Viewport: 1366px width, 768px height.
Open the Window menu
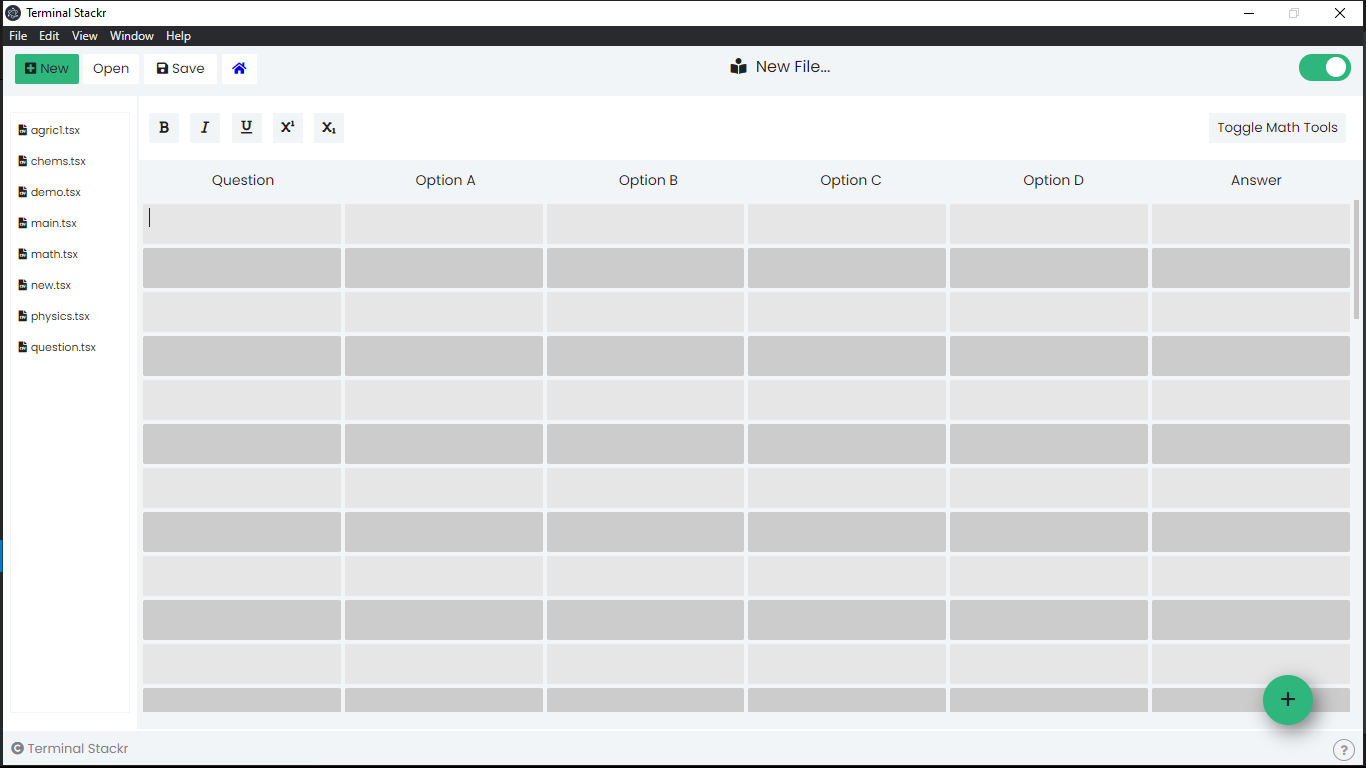coord(132,36)
